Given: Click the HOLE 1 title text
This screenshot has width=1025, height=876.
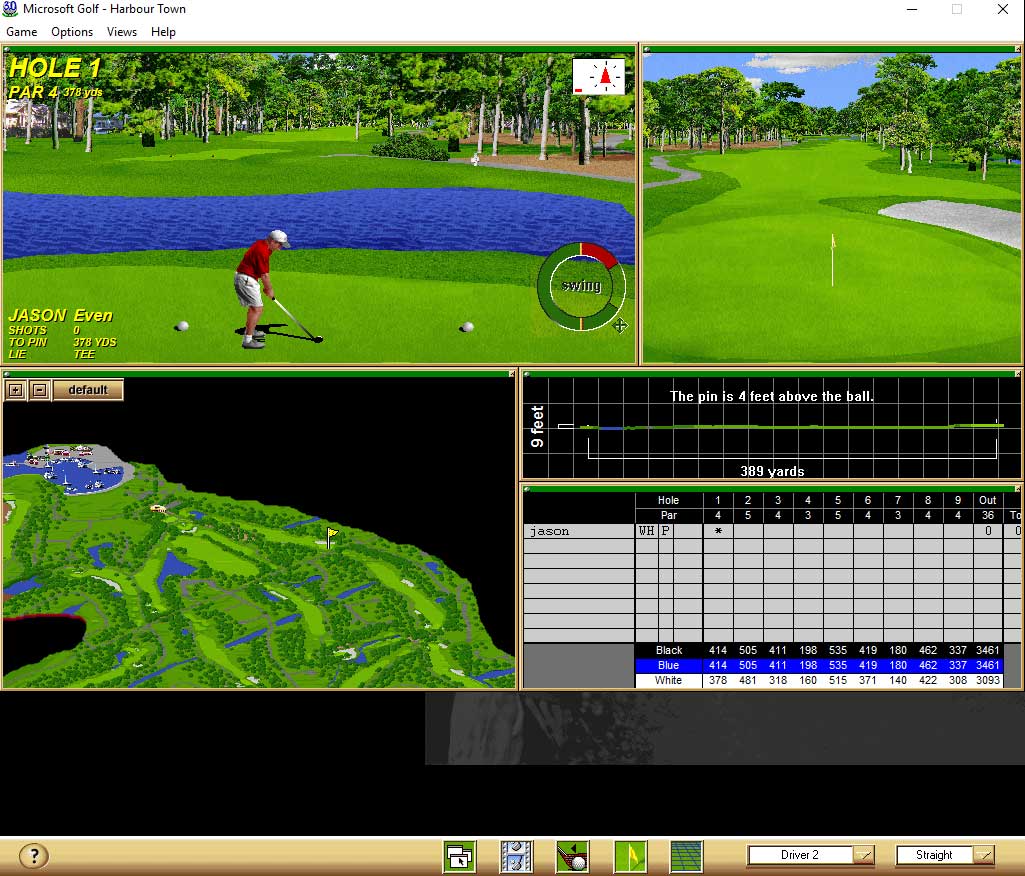Looking at the screenshot, I should 55,68.
